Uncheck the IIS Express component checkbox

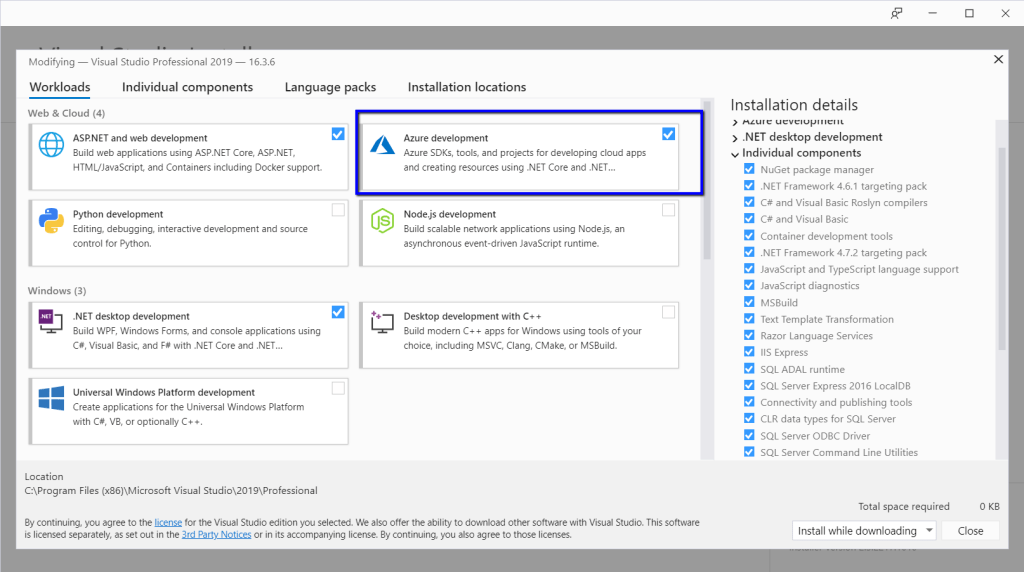(749, 352)
